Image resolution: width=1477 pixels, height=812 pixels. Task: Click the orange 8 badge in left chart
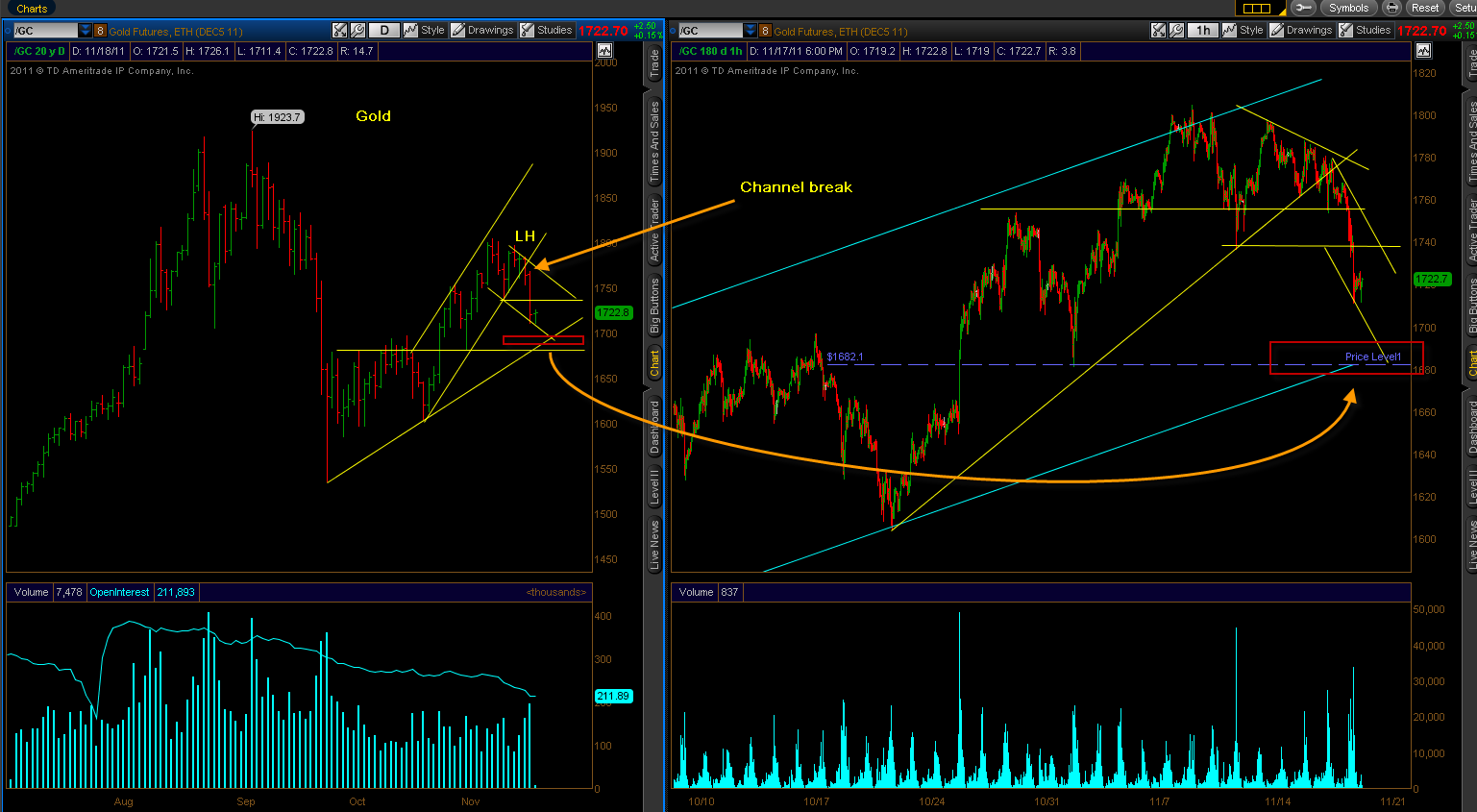pyautogui.click(x=99, y=31)
